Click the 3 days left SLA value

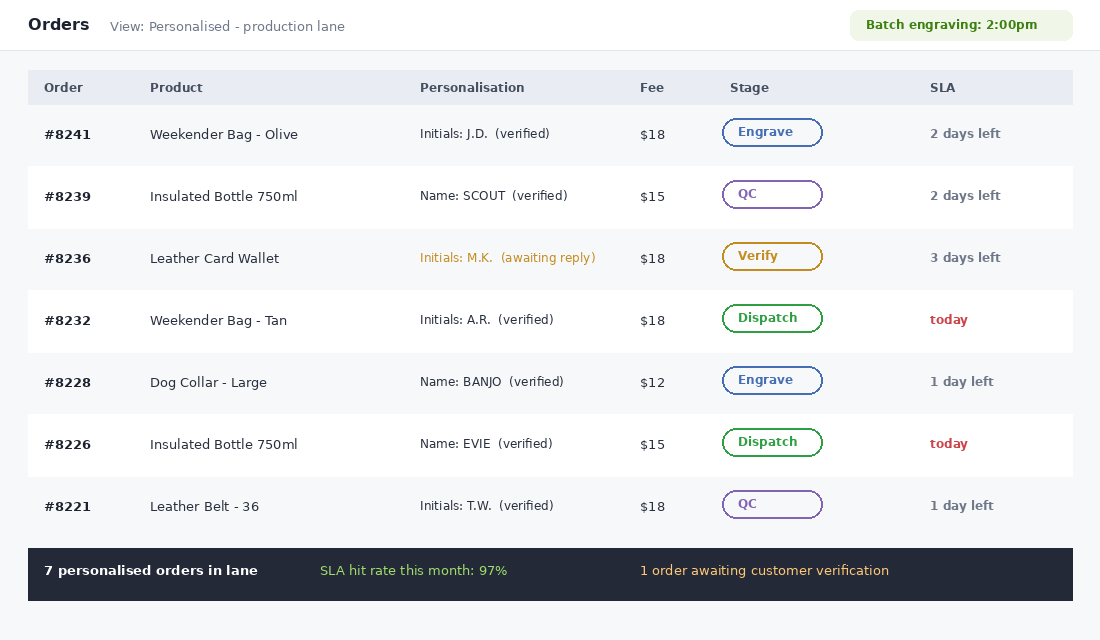click(x=965, y=258)
